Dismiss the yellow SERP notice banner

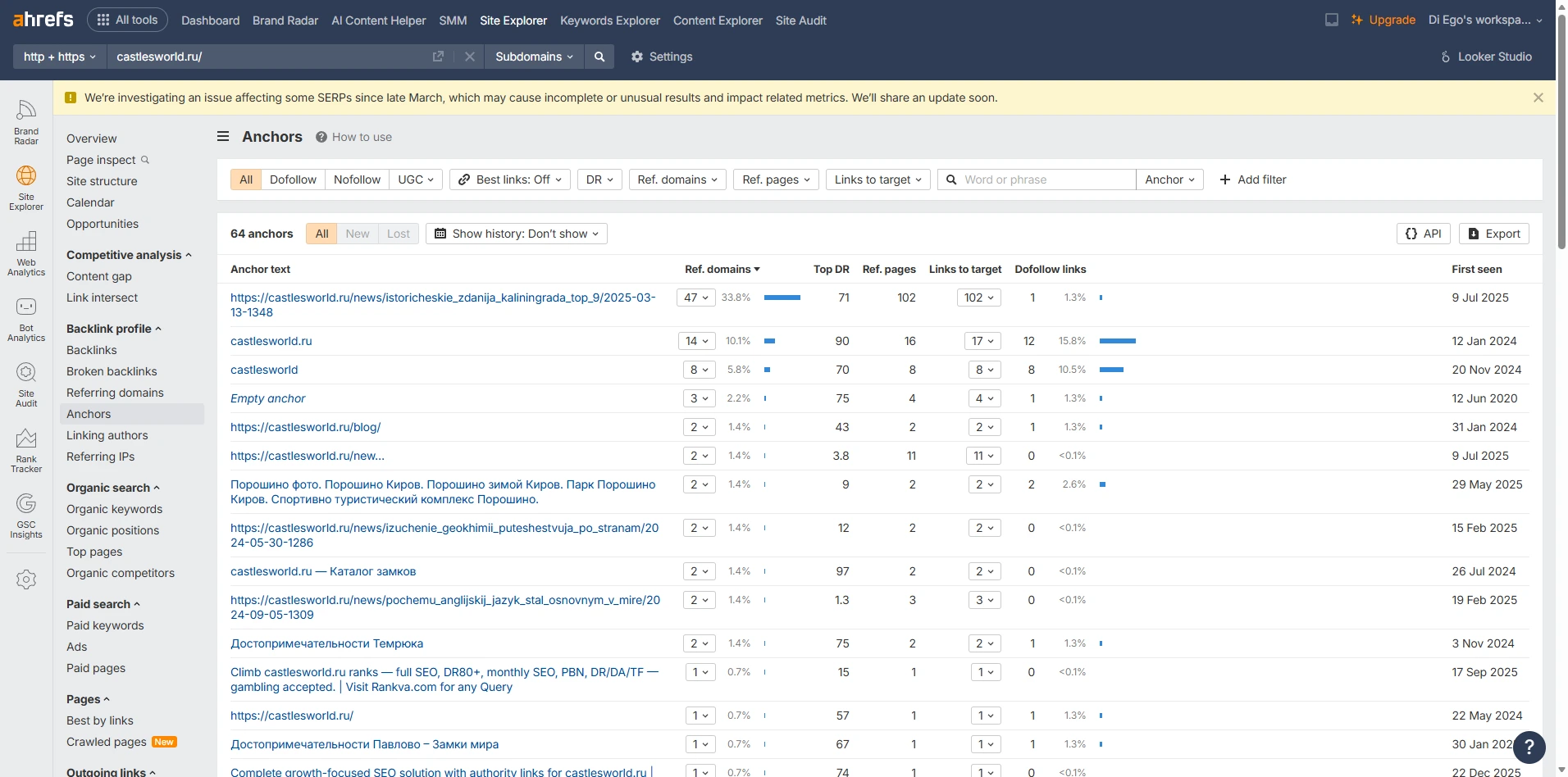coord(1538,98)
